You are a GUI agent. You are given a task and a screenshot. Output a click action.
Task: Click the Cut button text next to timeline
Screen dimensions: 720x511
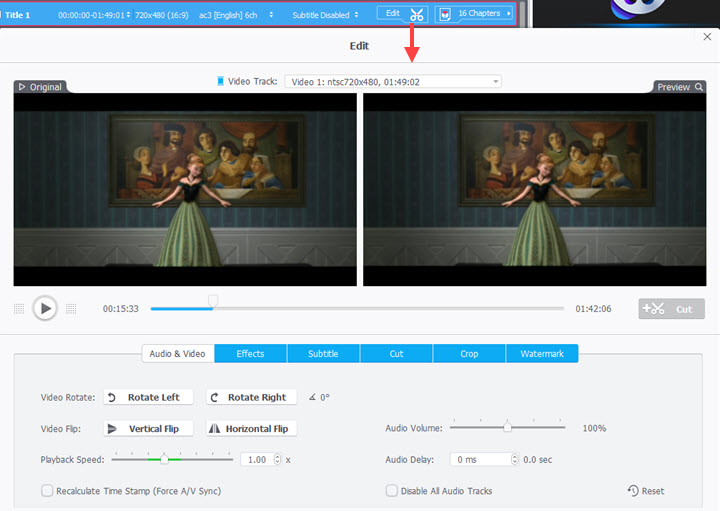(683, 309)
